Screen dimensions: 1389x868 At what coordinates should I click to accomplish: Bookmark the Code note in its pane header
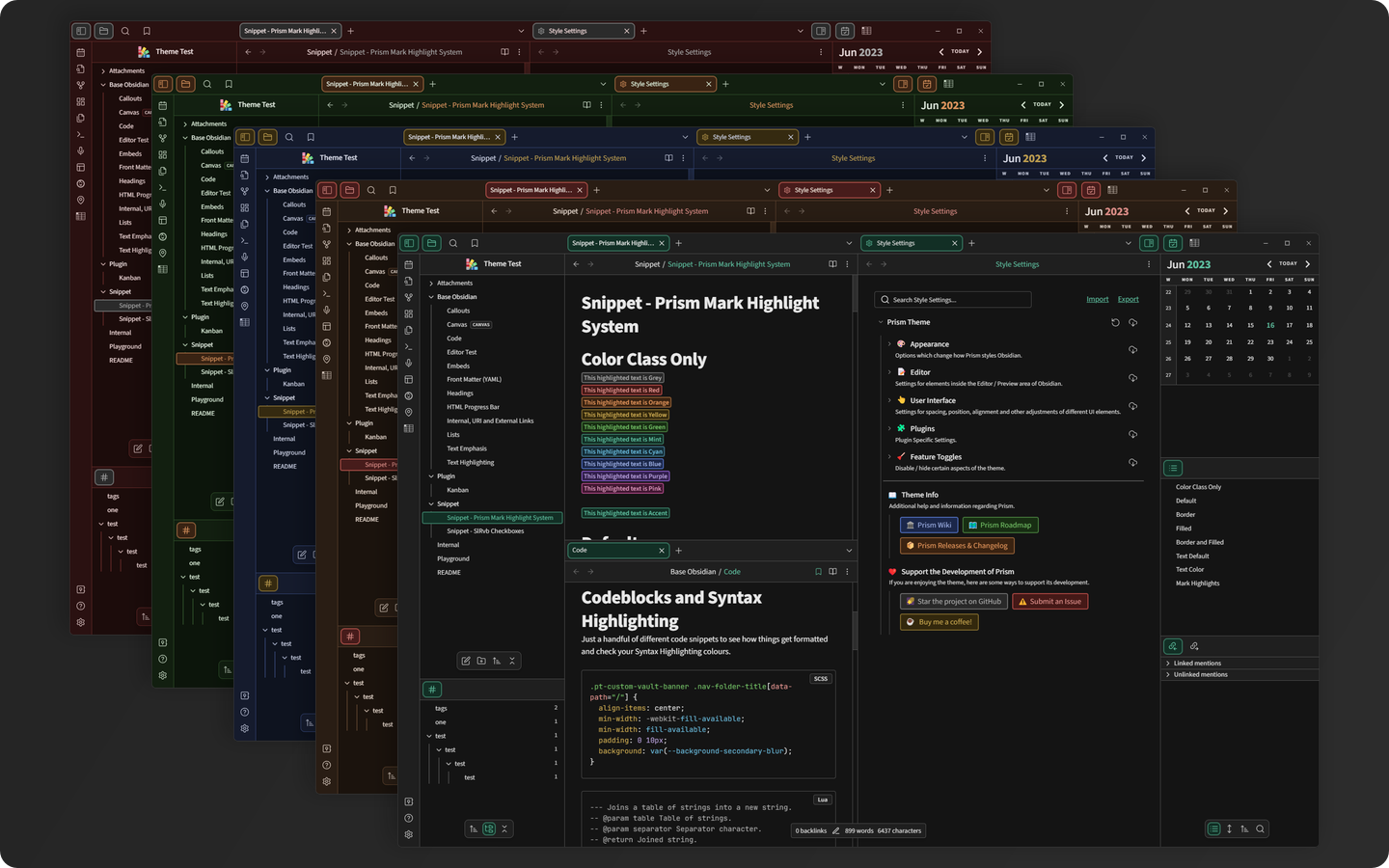pyautogui.click(x=818, y=572)
